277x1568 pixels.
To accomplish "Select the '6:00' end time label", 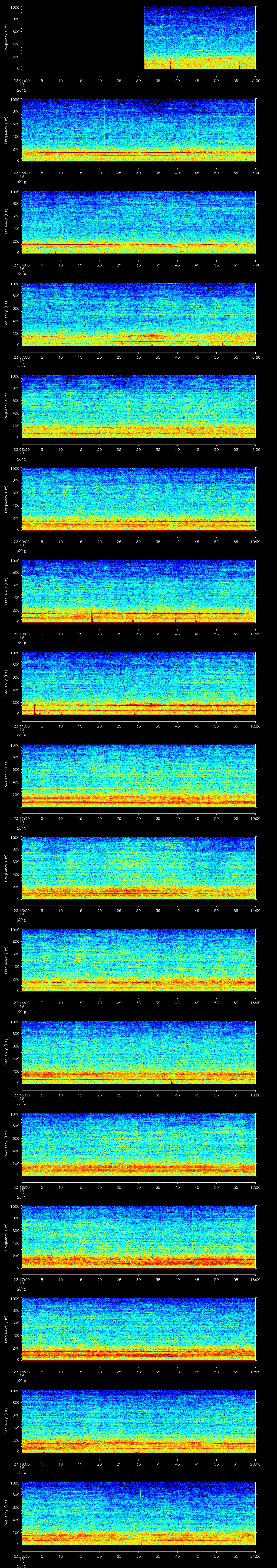I will (x=256, y=173).
